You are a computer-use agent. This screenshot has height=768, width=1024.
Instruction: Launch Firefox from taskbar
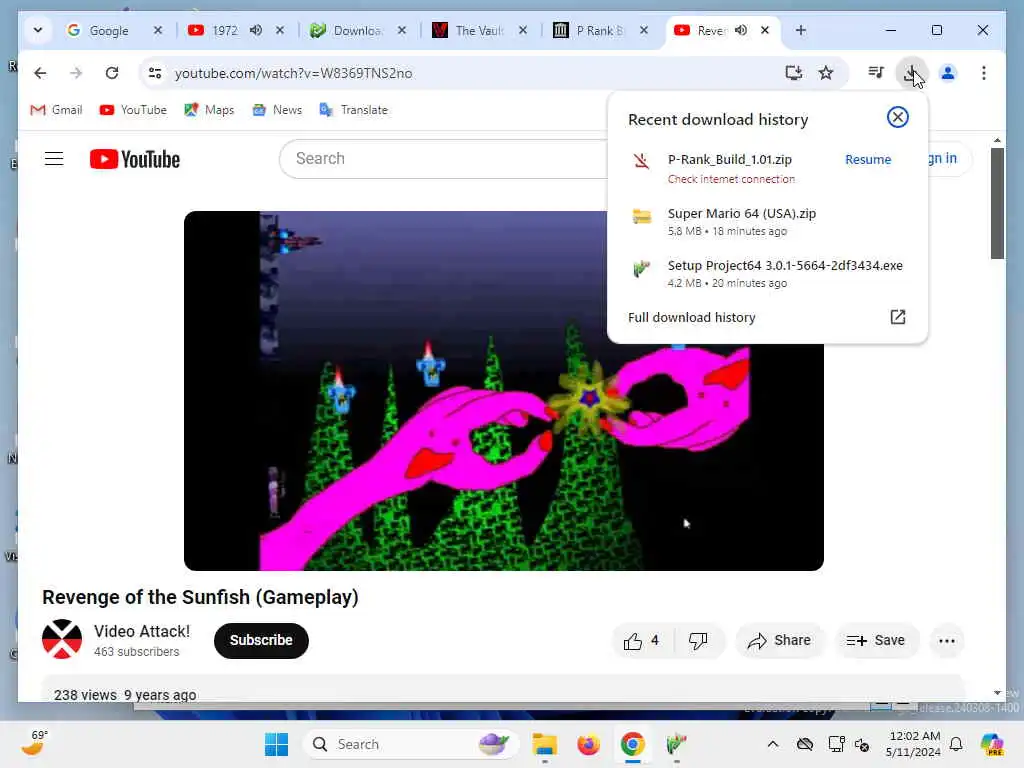tap(588, 744)
